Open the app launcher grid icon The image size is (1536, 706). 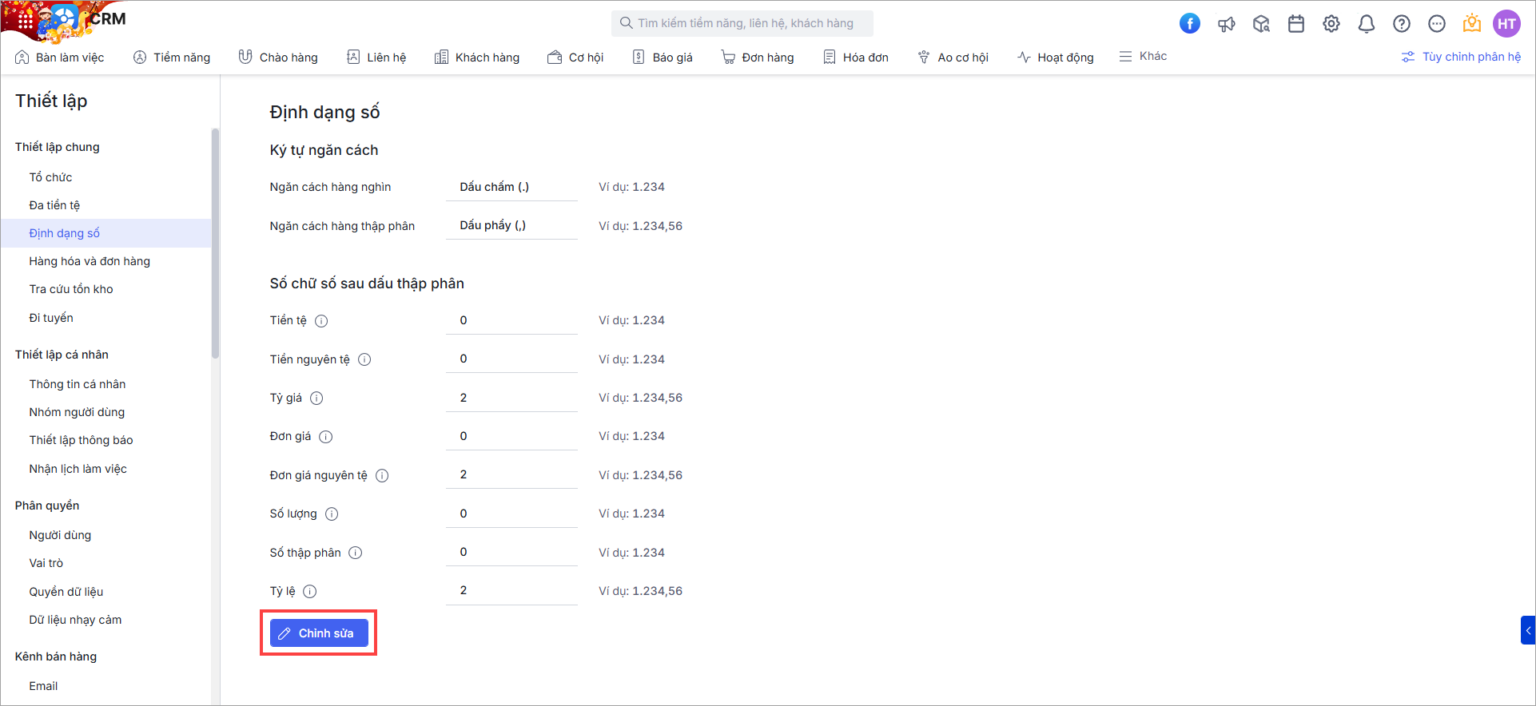(x=25, y=20)
